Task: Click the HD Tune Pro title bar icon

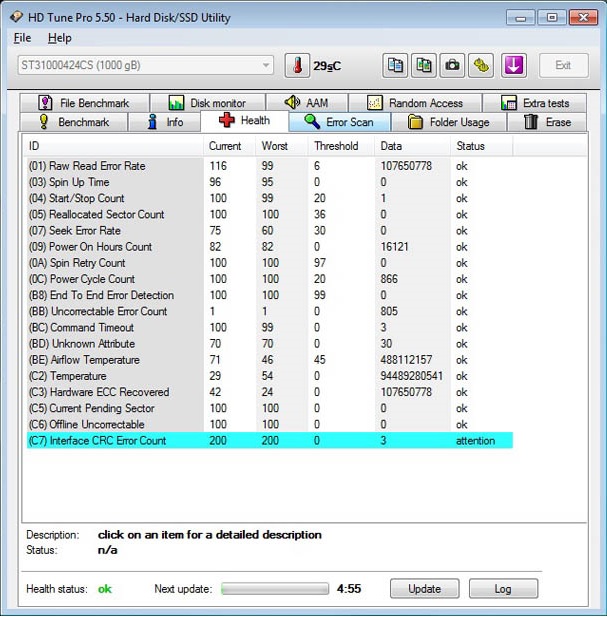Action: click(x=16, y=17)
